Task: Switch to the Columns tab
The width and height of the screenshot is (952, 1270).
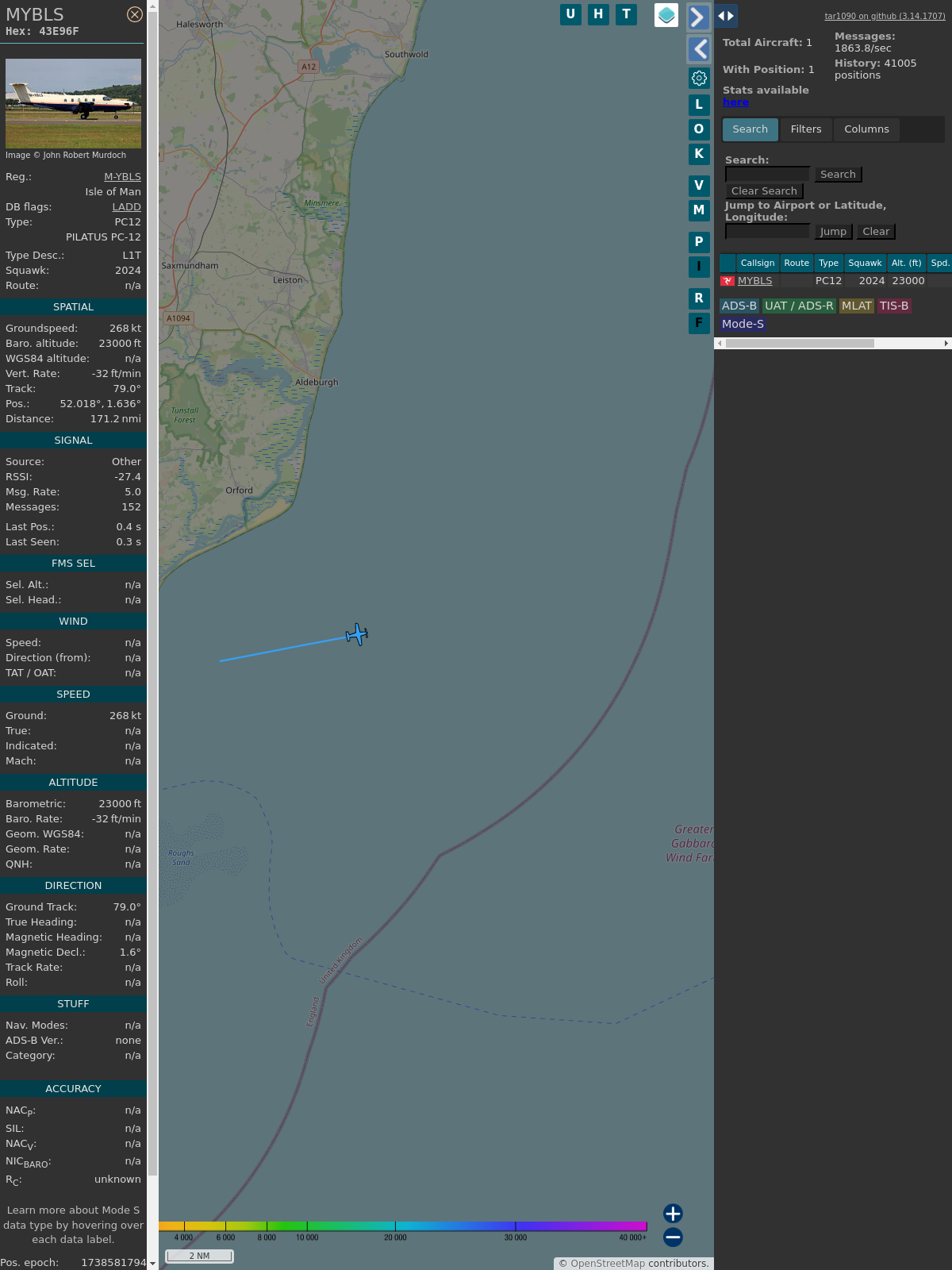Action: [x=866, y=129]
